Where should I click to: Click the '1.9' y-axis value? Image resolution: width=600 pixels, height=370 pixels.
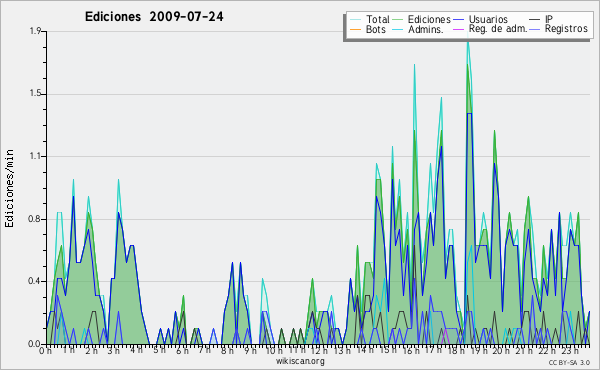35,31
